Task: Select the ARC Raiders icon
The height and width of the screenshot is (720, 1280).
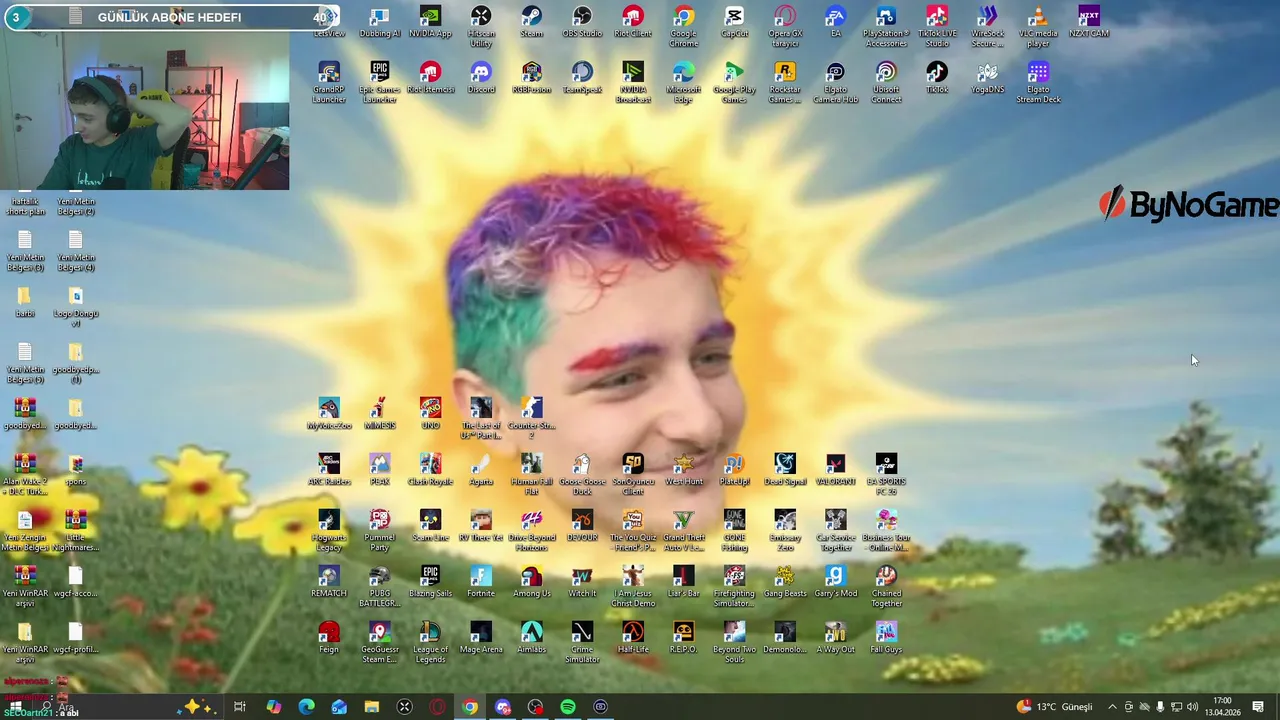Action: click(329, 471)
